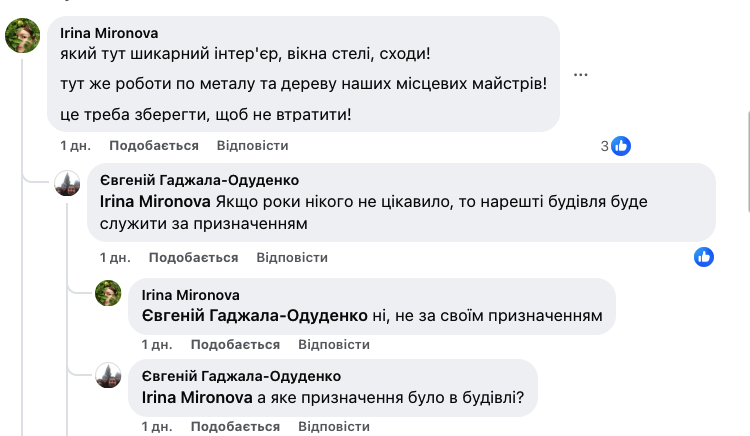
Task: Reply to Irina's top-level comment
Action: point(252,146)
